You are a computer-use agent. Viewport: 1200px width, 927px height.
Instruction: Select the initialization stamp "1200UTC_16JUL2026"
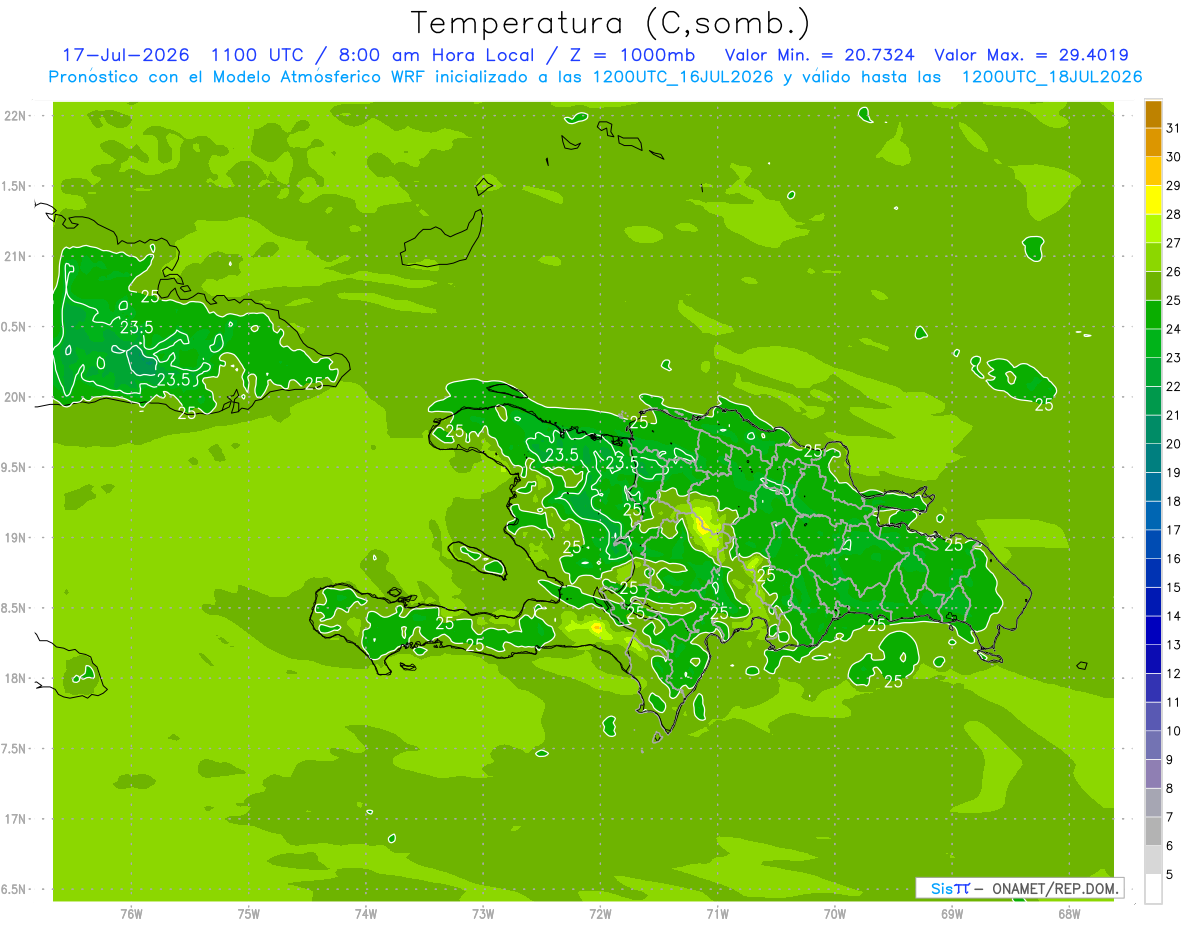pyautogui.click(x=683, y=77)
